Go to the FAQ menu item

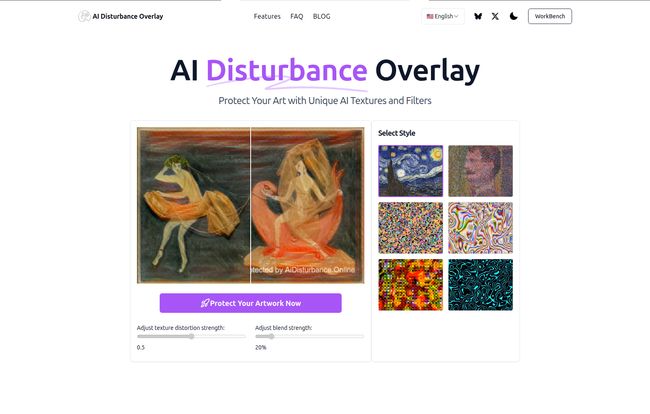coord(297,16)
